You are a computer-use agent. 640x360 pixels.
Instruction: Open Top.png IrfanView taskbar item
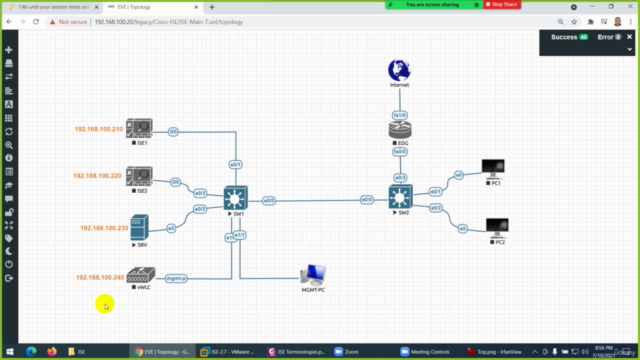pyautogui.click(x=495, y=351)
